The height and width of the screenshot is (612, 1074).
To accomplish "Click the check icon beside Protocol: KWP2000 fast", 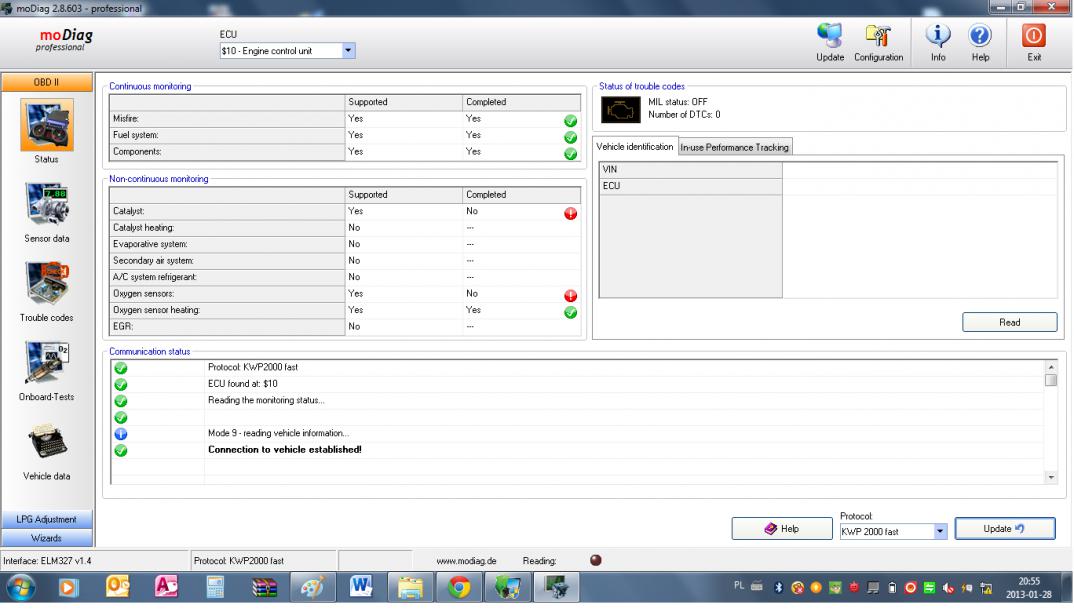I will [121, 368].
